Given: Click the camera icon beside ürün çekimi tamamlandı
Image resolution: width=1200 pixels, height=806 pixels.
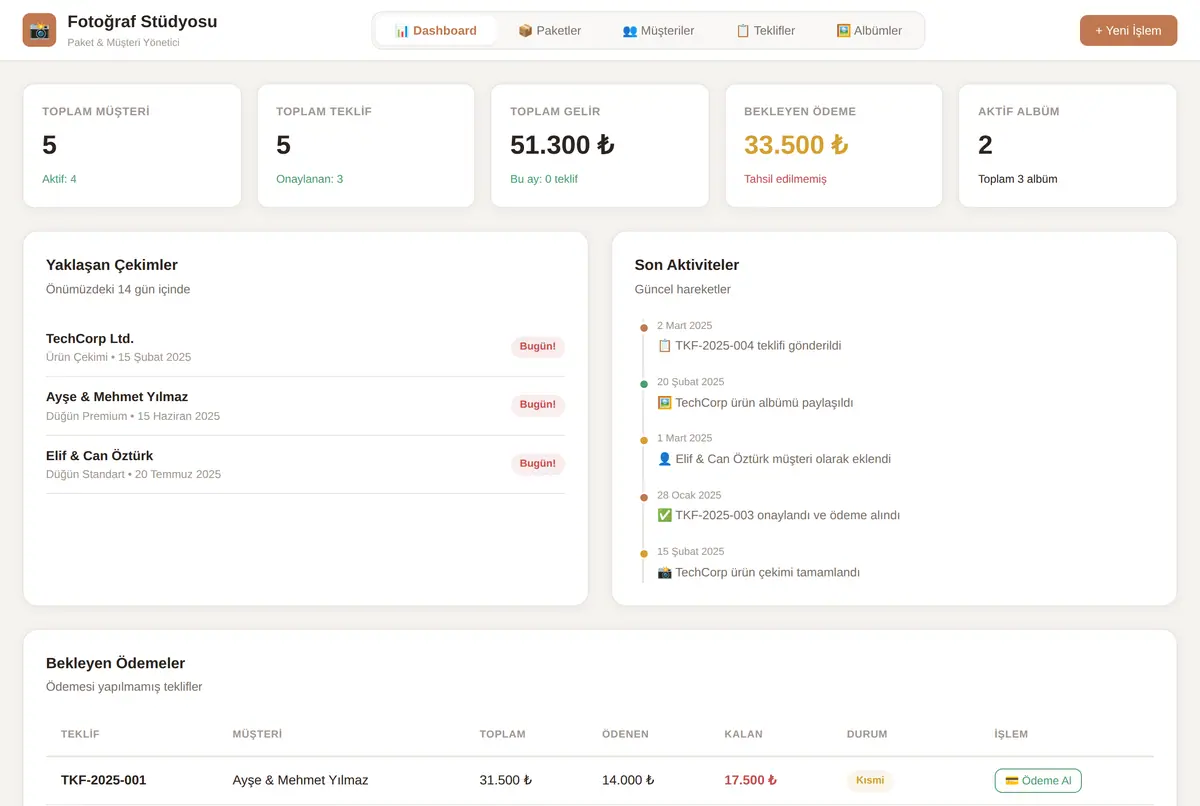Looking at the screenshot, I should pyautogui.click(x=664, y=573).
